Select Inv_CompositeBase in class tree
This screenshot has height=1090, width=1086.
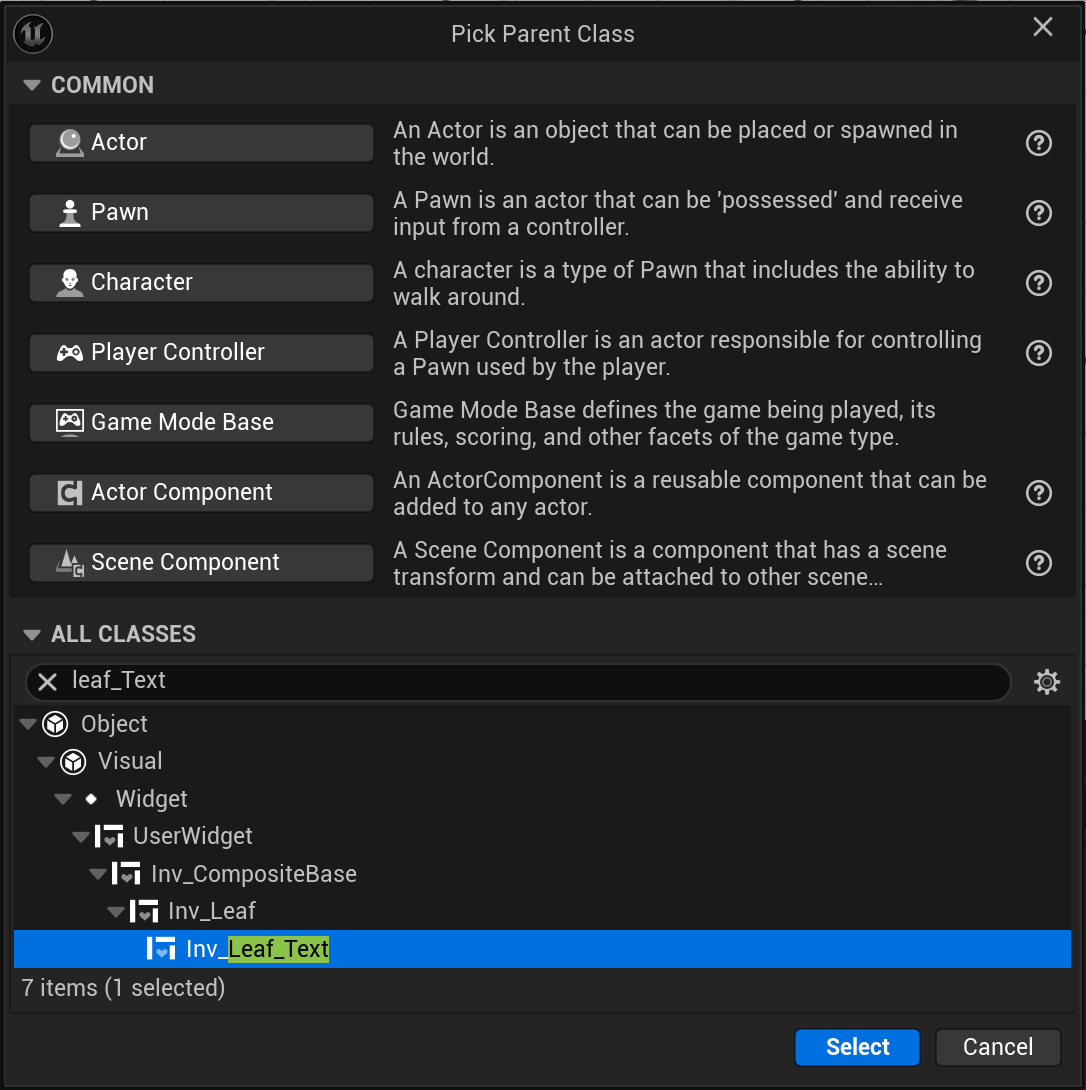(x=253, y=874)
